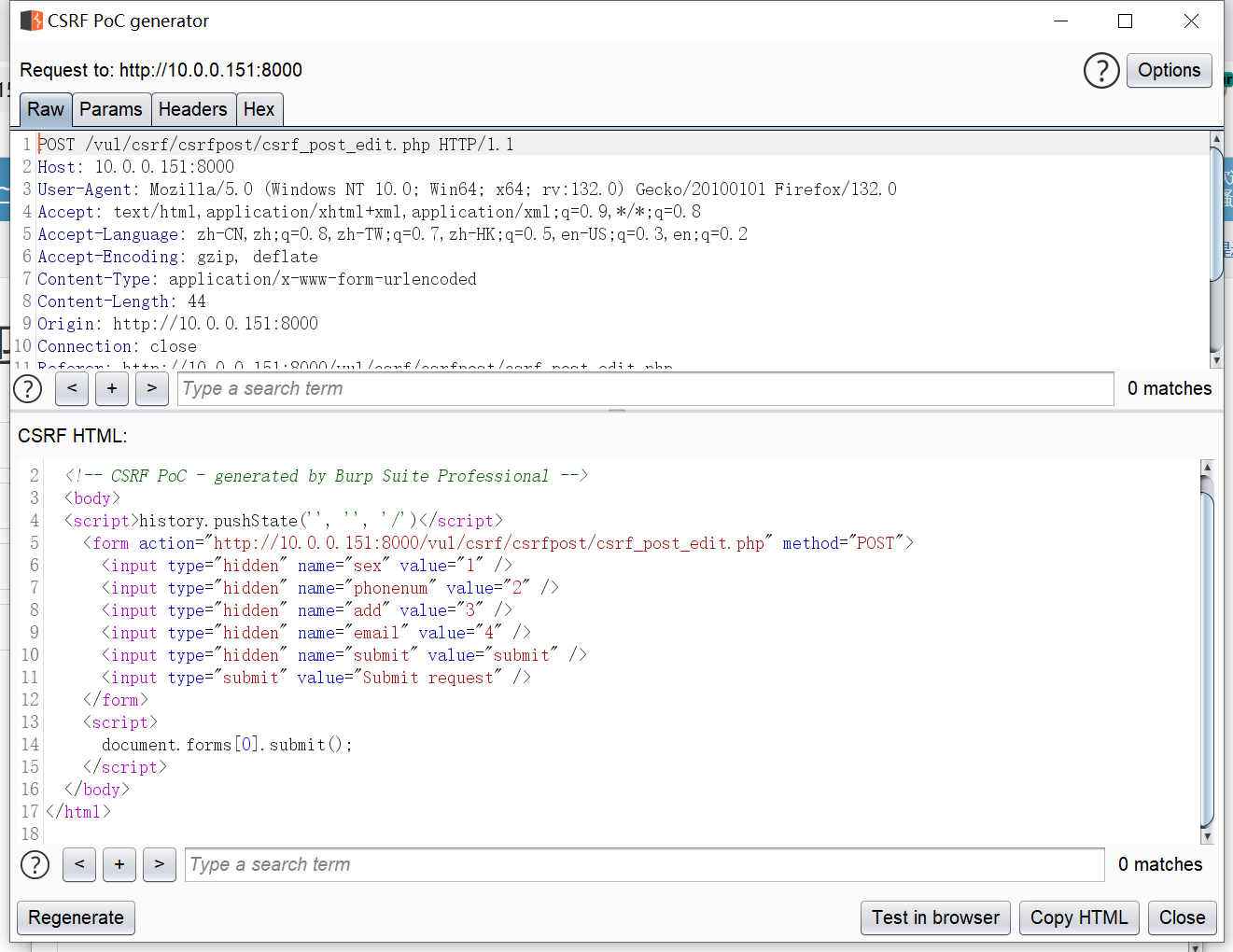The width and height of the screenshot is (1233, 952).
Task: Focus the request pane search field
Action: (645, 388)
